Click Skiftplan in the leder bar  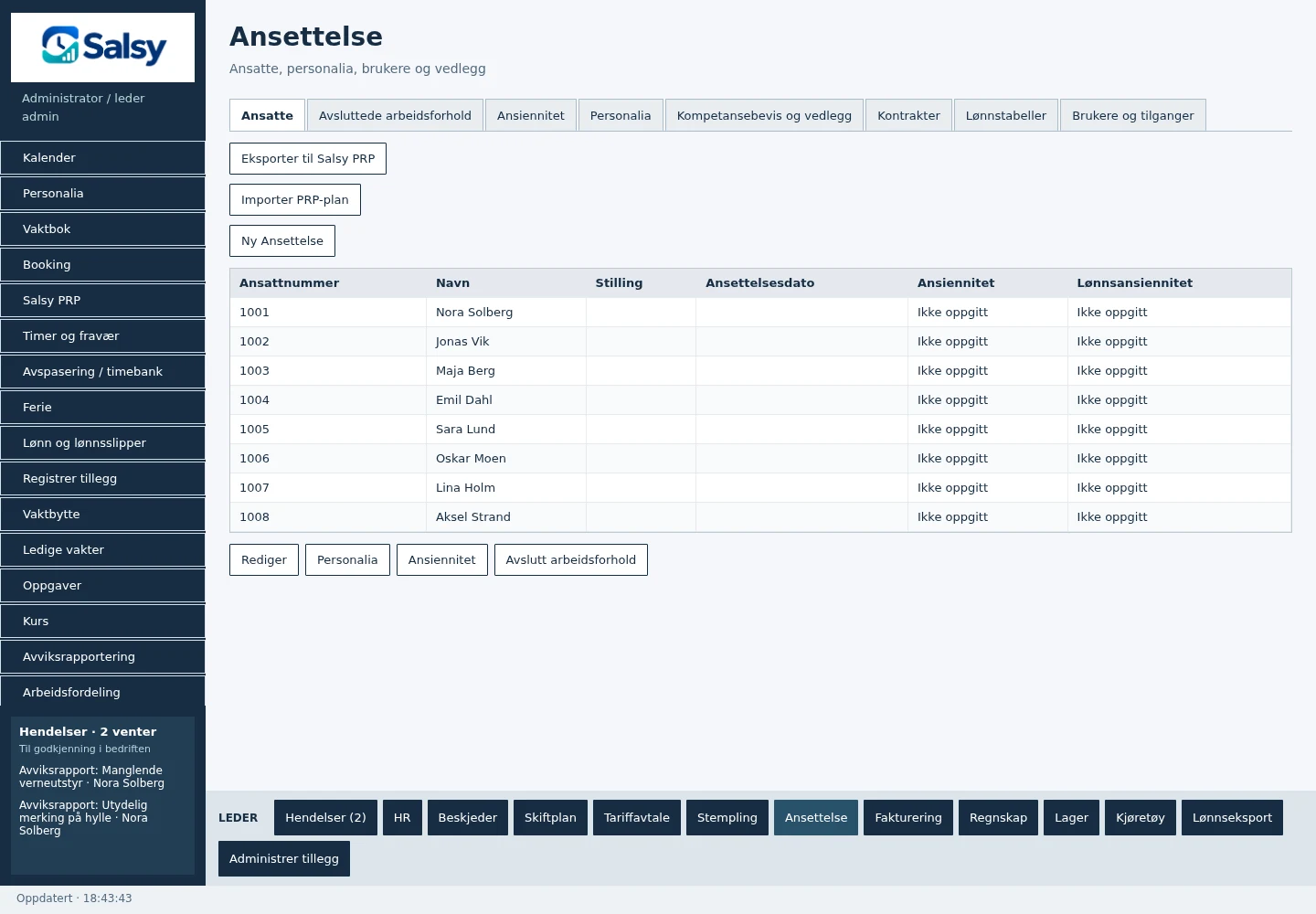pyautogui.click(x=550, y=817)
